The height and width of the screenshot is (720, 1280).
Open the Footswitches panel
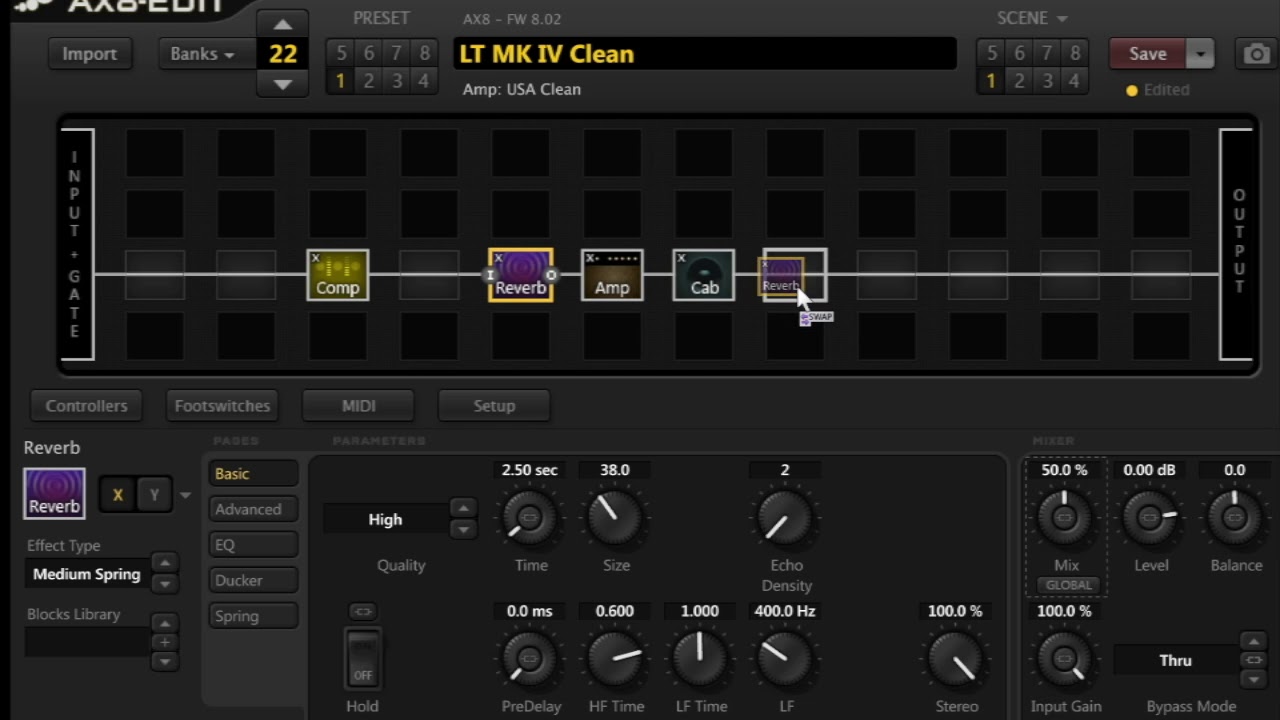point(222,406)
